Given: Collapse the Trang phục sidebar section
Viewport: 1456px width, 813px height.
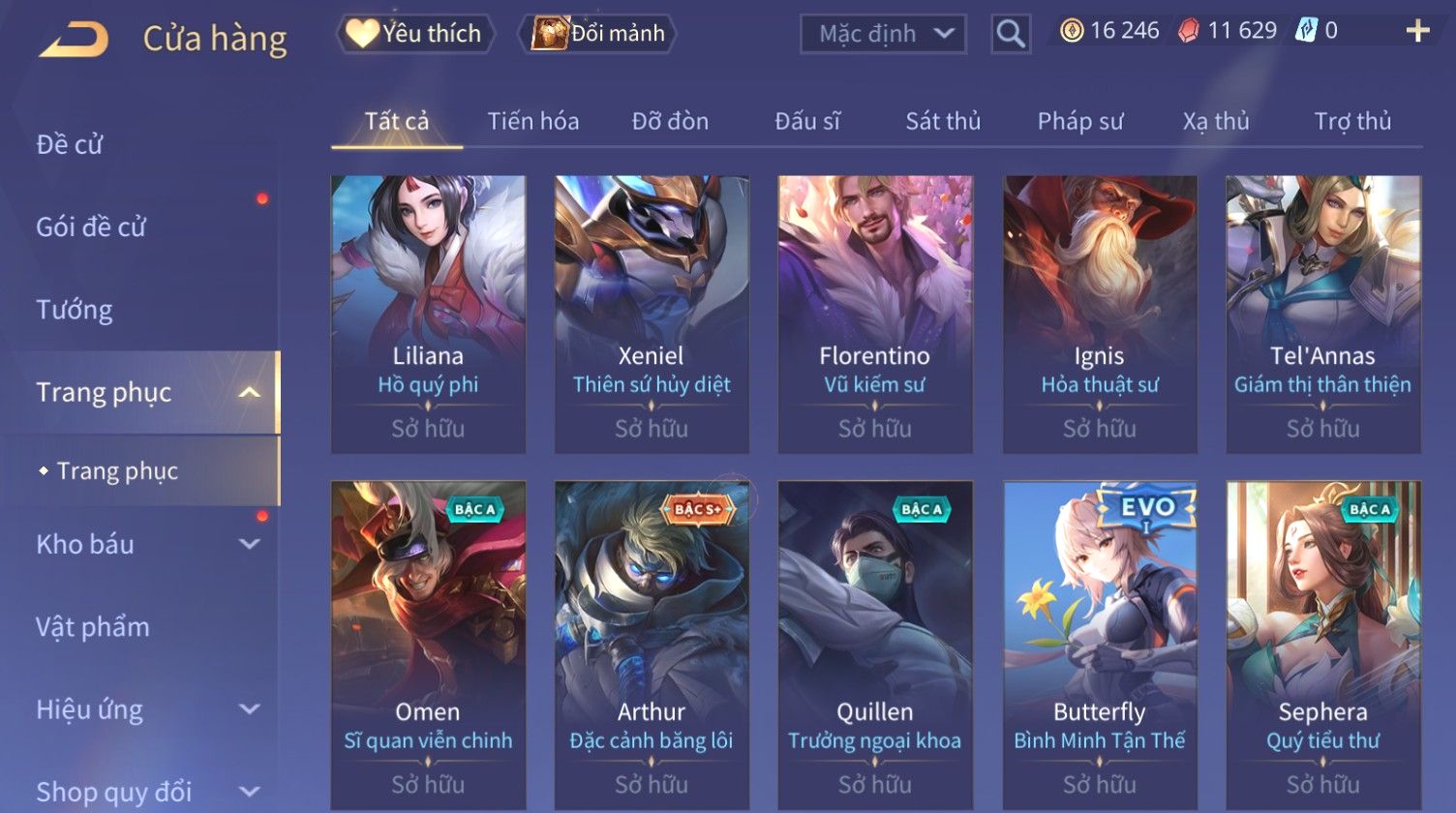Looking at the screenshot, I should coord(249,392).
